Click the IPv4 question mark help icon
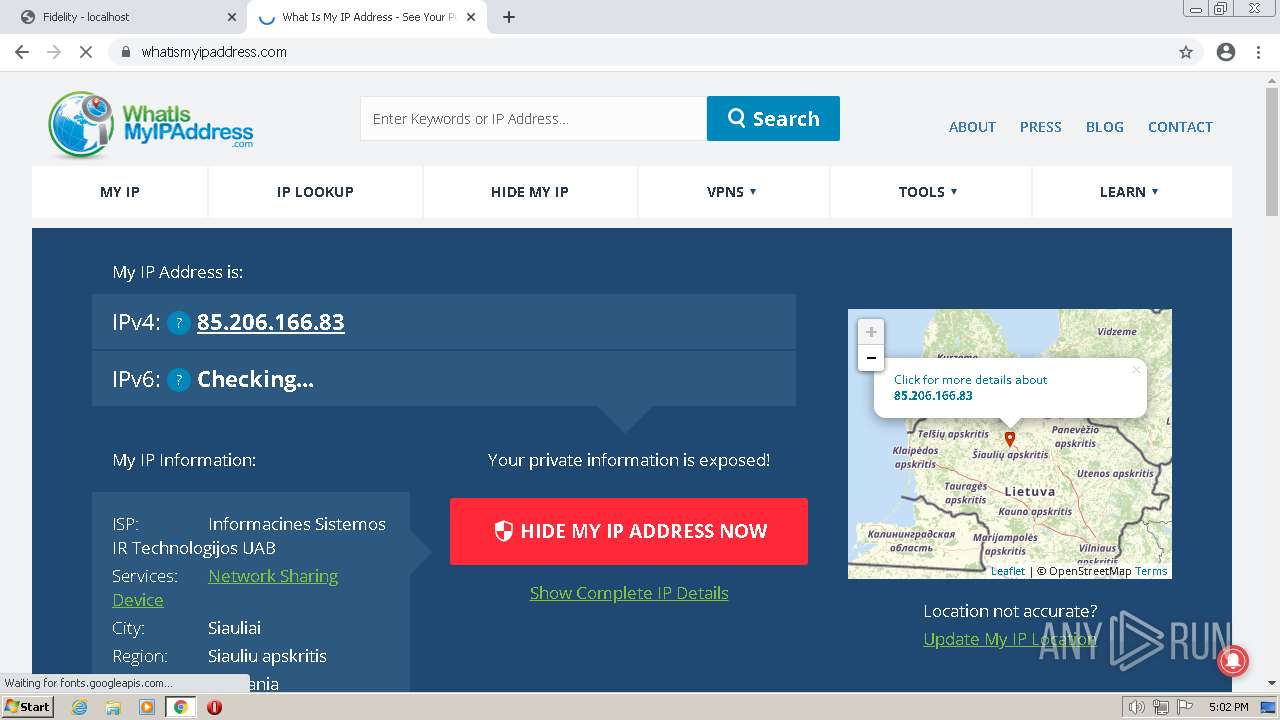Viewport: 1280px width, 720px height. tap(178, 323)
